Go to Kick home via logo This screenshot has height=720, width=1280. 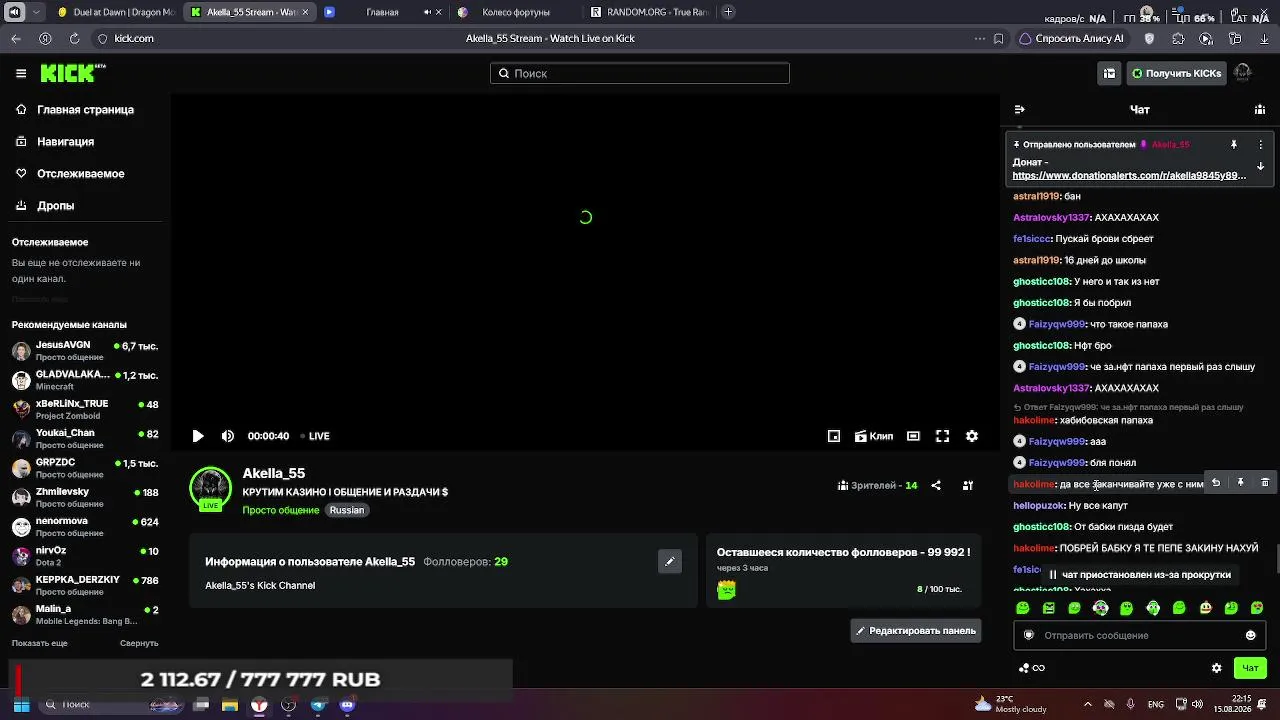point(73,73)
